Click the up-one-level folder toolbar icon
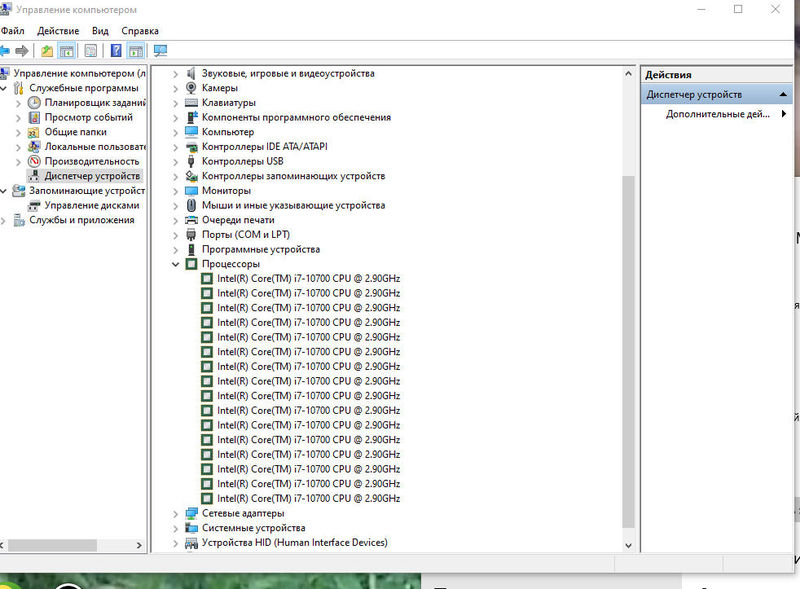Viewport: 800px width, 589px height. click(47, 50)
